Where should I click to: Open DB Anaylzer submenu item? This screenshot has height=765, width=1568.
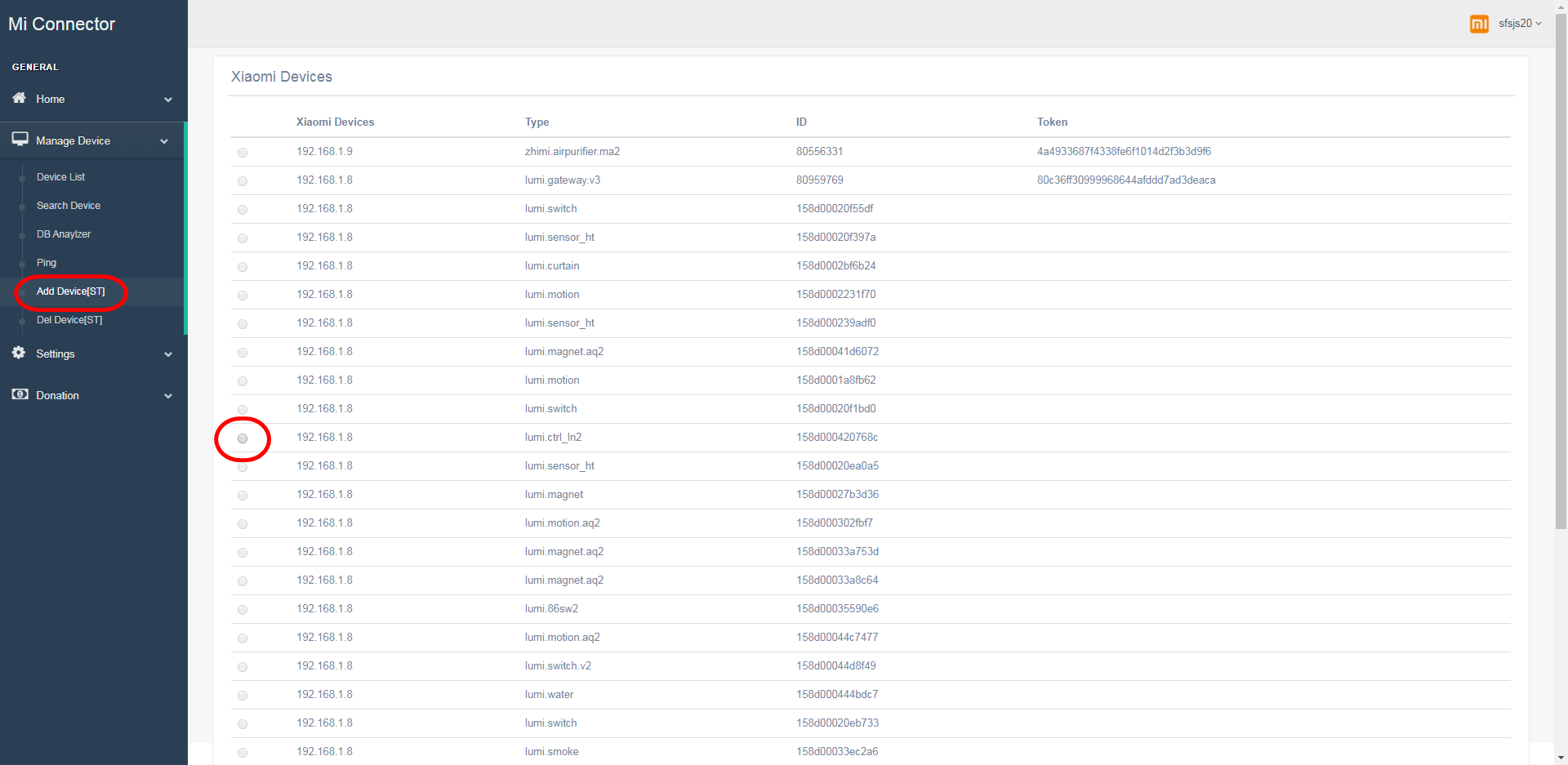pyautogui.click(x=64, y=234)
